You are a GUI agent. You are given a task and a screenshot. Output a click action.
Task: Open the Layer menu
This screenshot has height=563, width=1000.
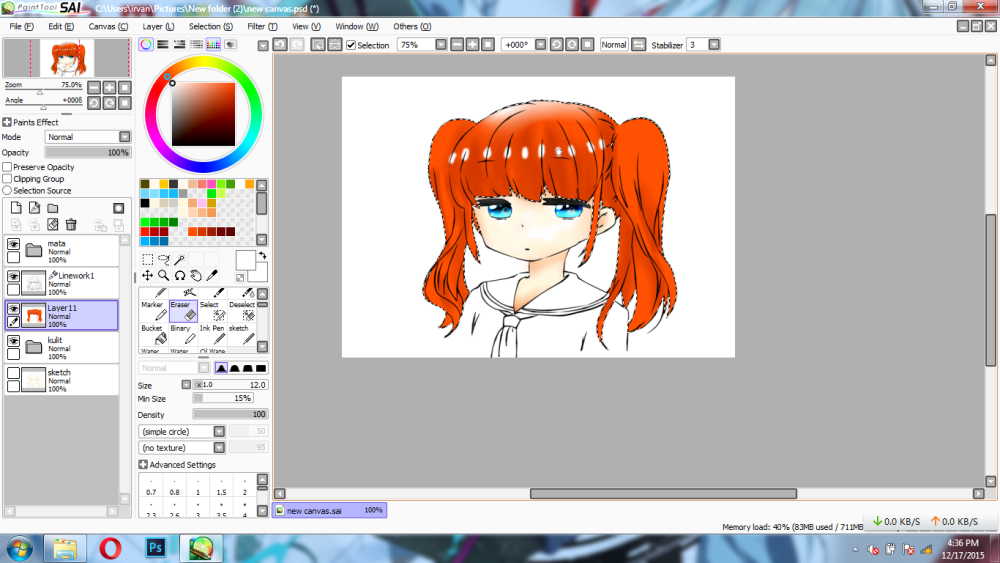[x=158, y=27]
